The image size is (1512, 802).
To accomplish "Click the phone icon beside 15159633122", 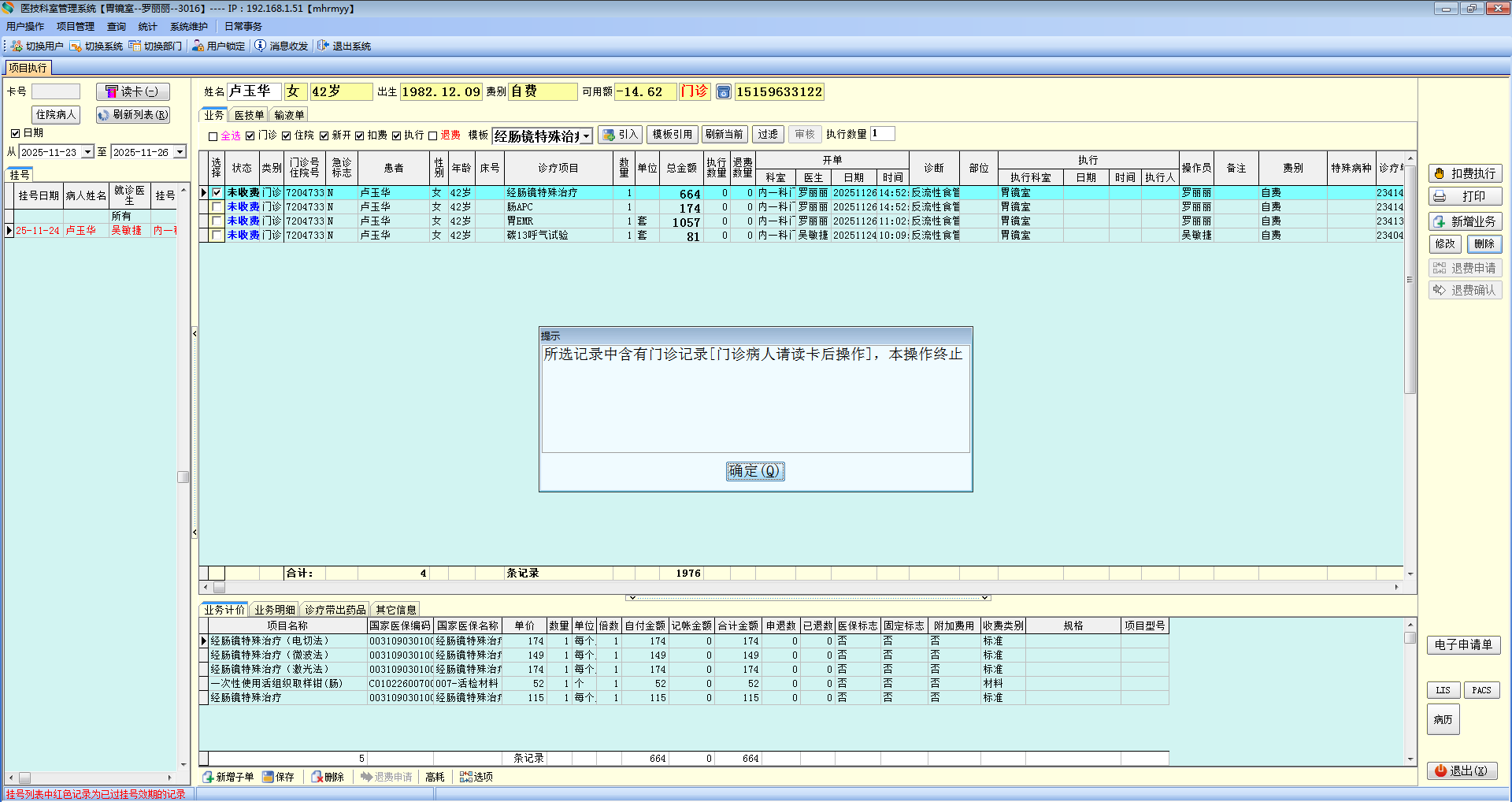I will pyautogui.click(x=723, y=92).
